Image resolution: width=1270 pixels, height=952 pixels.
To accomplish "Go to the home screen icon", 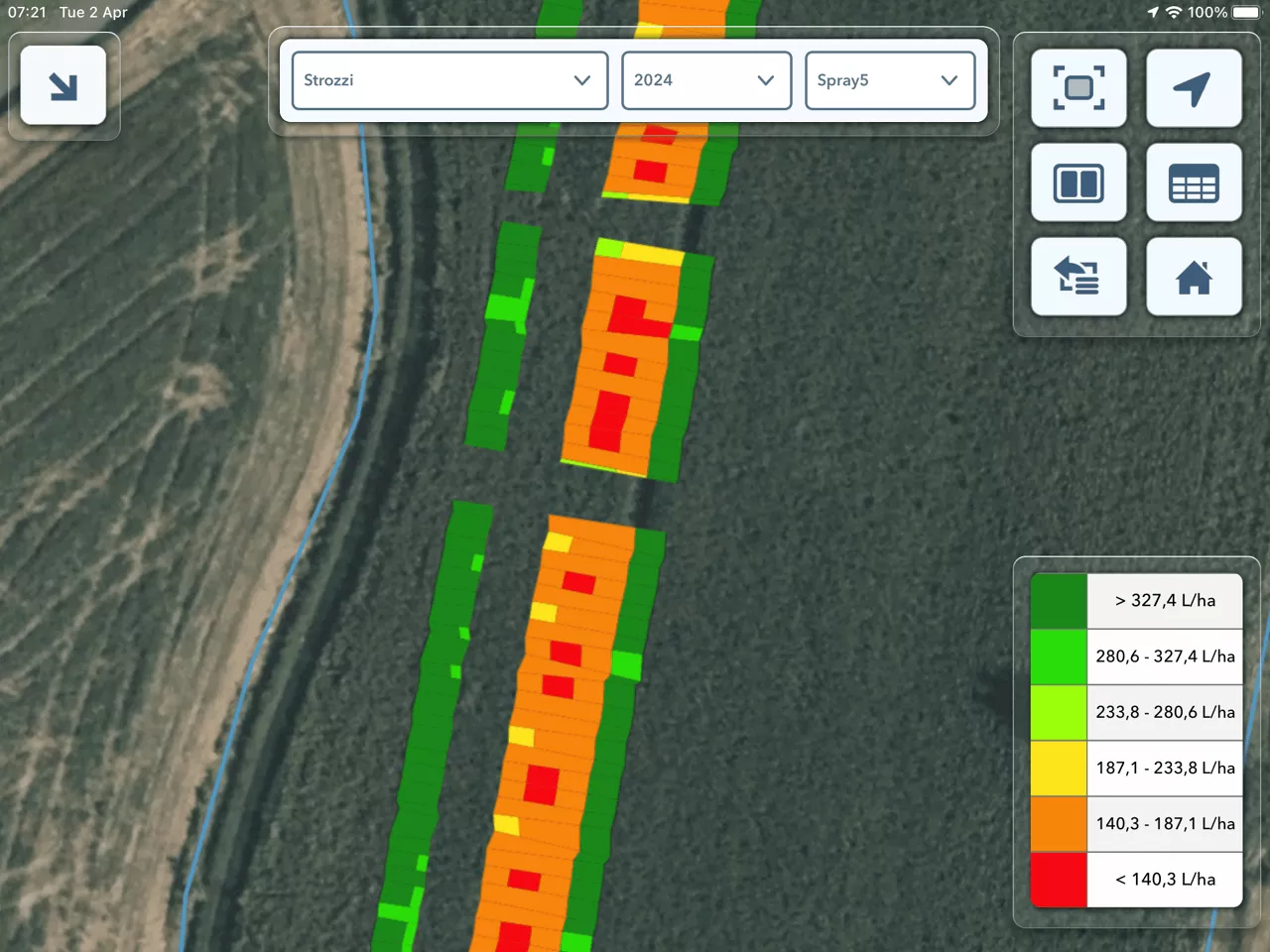I will tap(1194, 277).
